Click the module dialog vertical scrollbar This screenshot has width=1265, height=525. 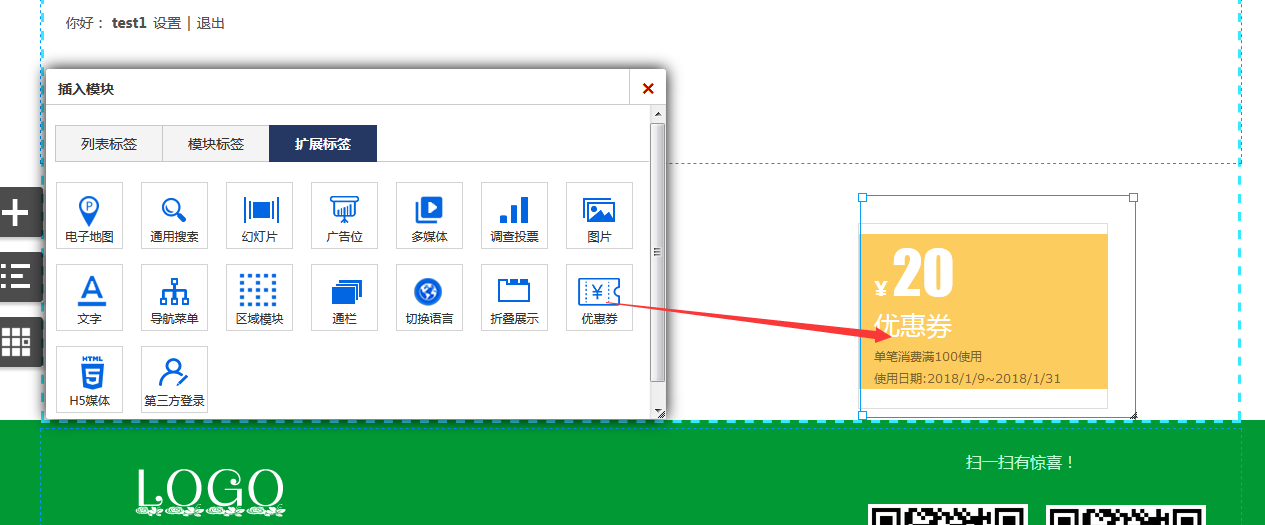(x=657, y=250)
